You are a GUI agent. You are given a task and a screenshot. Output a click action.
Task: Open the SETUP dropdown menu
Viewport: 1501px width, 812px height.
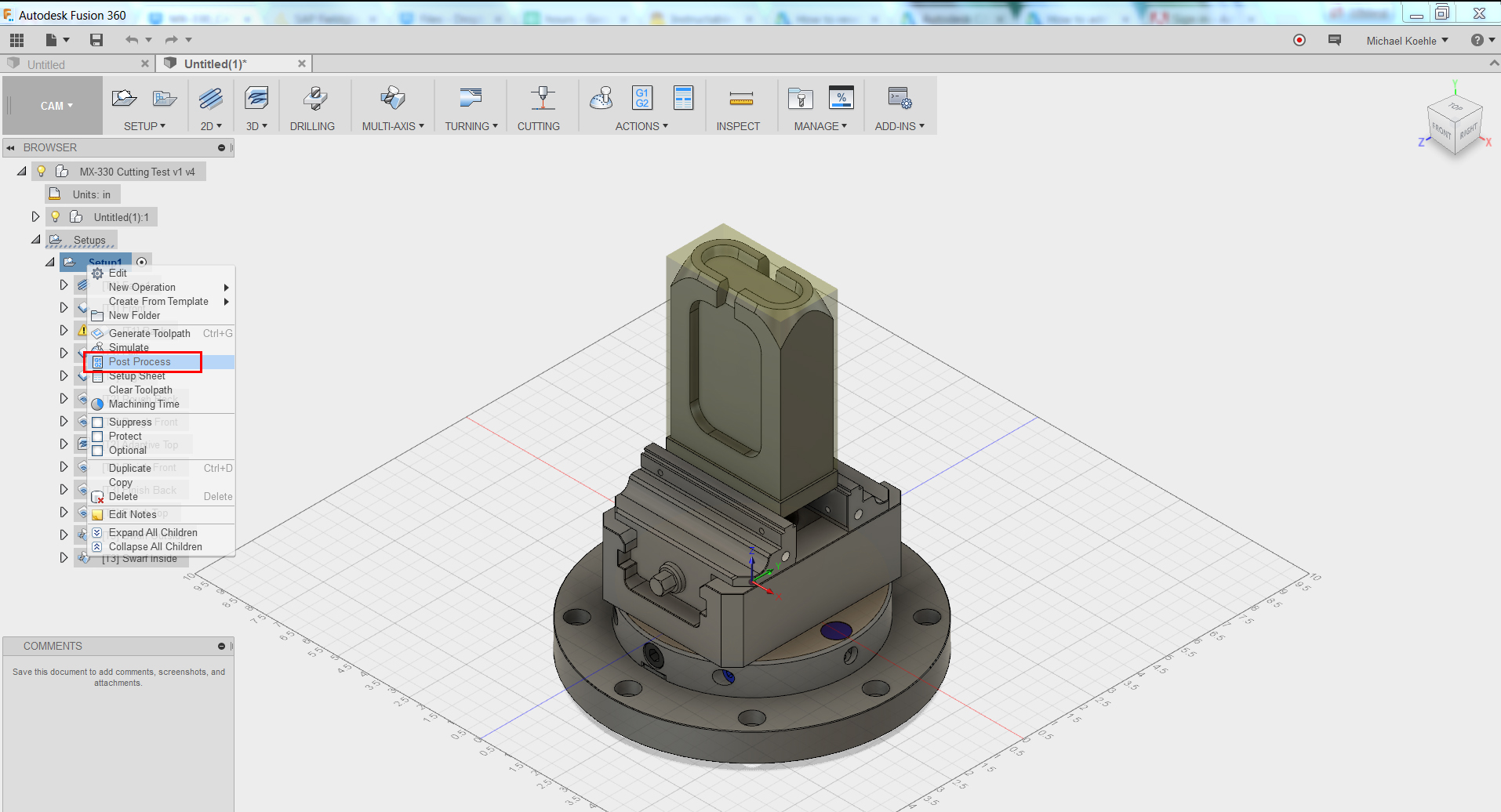145,126
